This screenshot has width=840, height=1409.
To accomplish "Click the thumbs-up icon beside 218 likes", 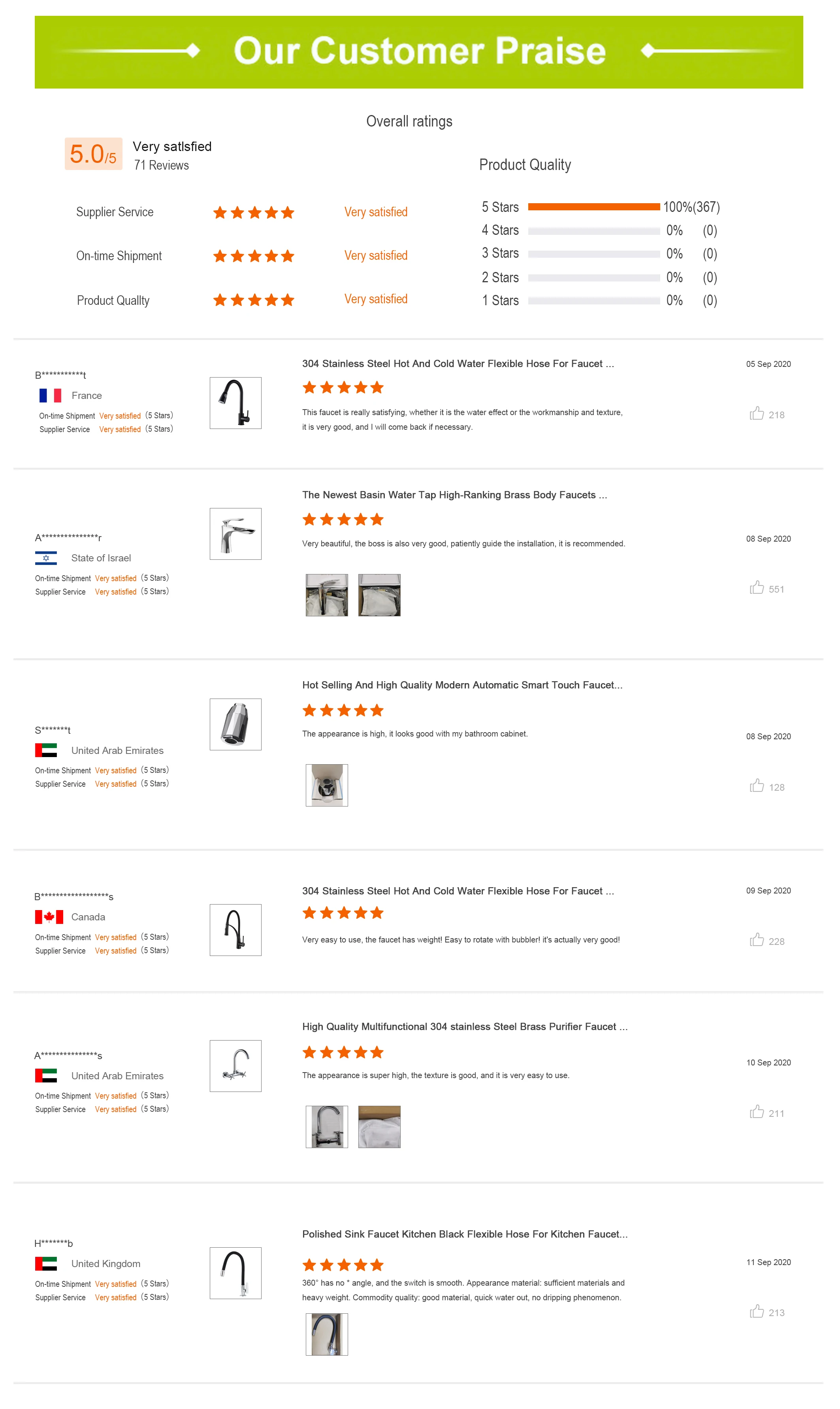I will coord(756,414).
